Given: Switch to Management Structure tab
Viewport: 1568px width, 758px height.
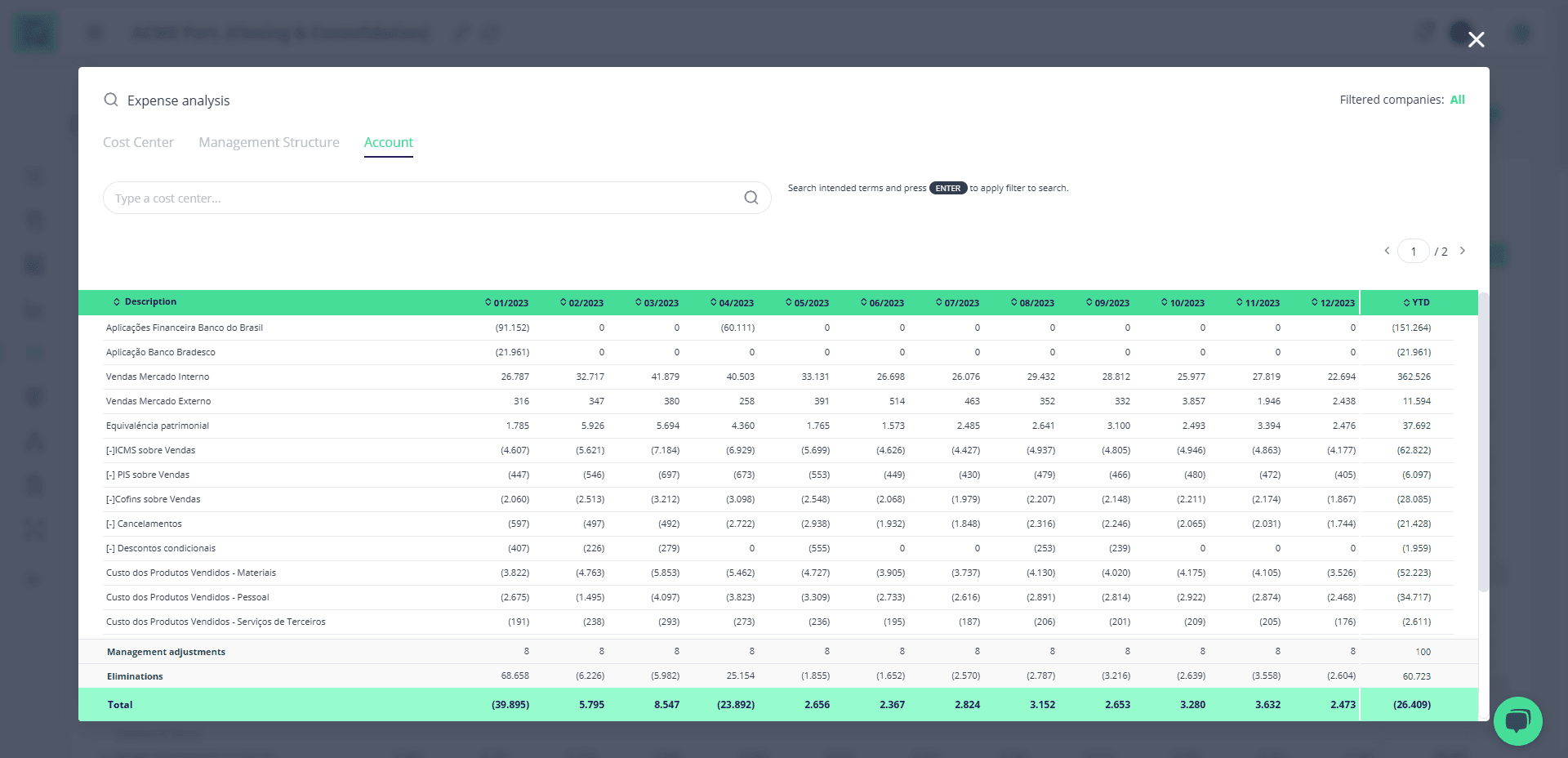Looking at the screenshot, I should (x=269, y=142).
